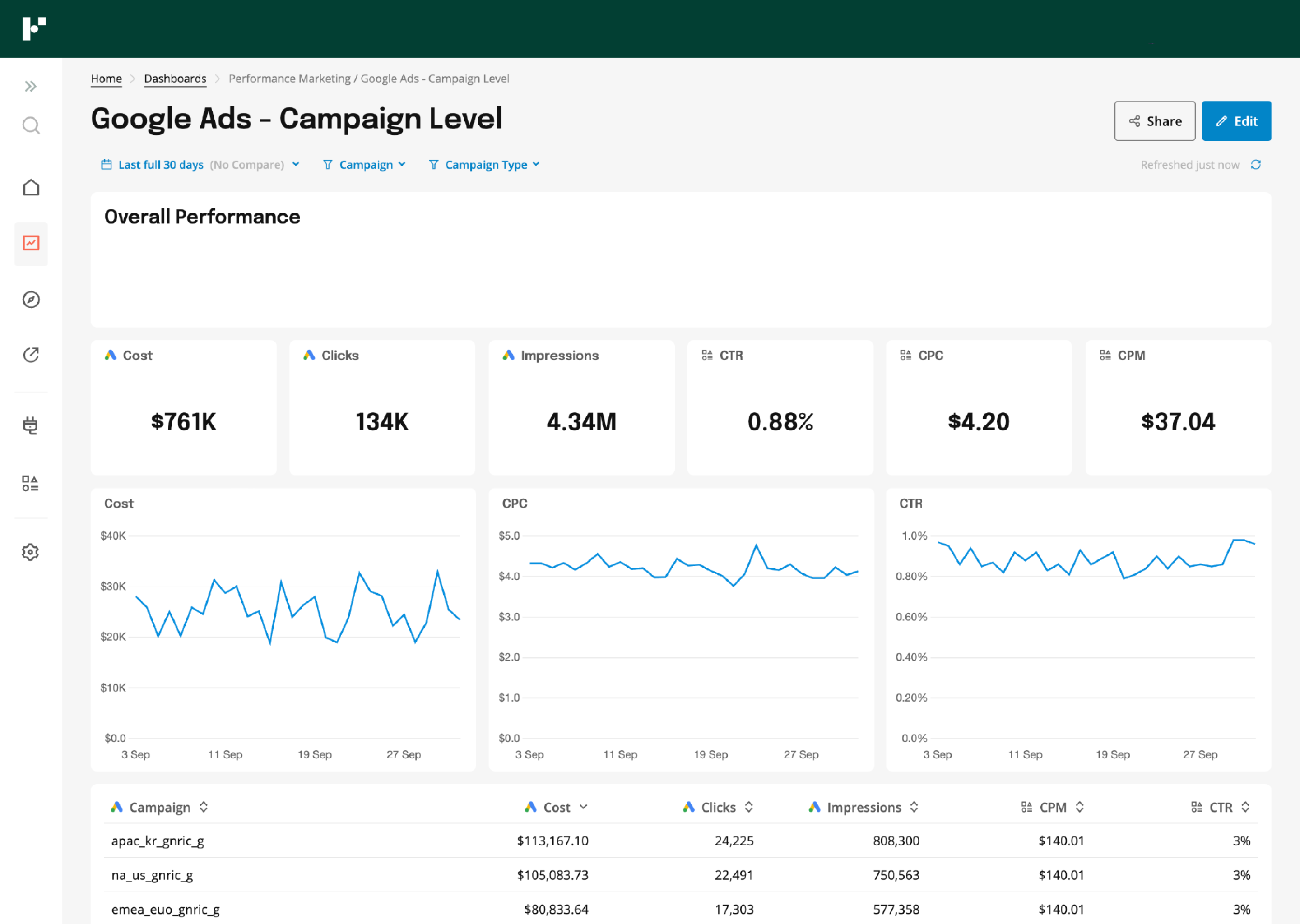The image size is (1300, 924).
Task: Navigate to Dashboards via breadcrumb
Action: click(x=175, y=79)
